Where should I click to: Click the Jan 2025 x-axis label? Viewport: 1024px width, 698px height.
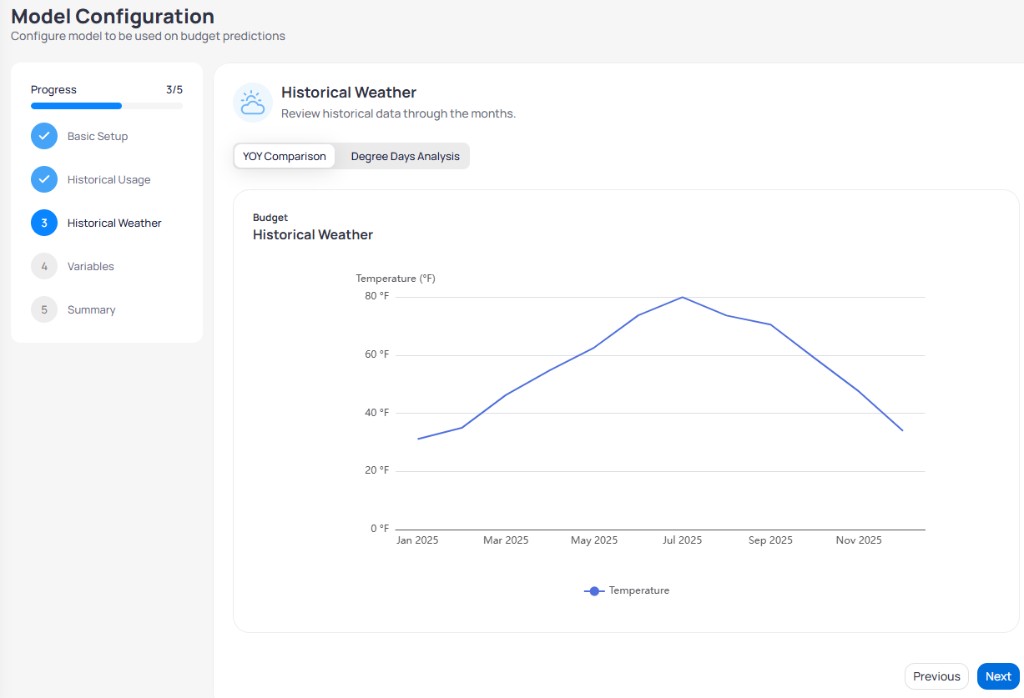coord(417,540)
